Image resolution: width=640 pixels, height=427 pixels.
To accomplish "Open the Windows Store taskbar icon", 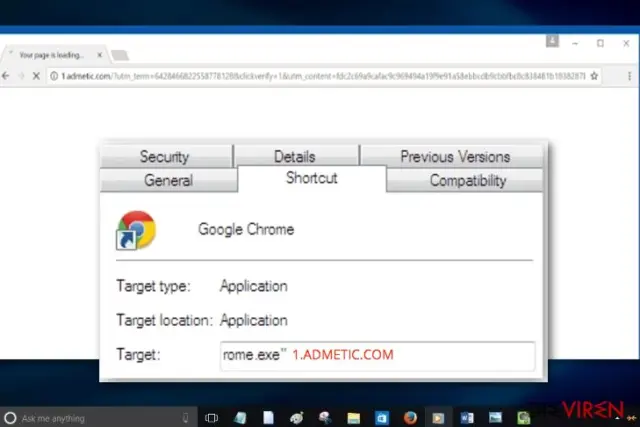I will [382, 418].
